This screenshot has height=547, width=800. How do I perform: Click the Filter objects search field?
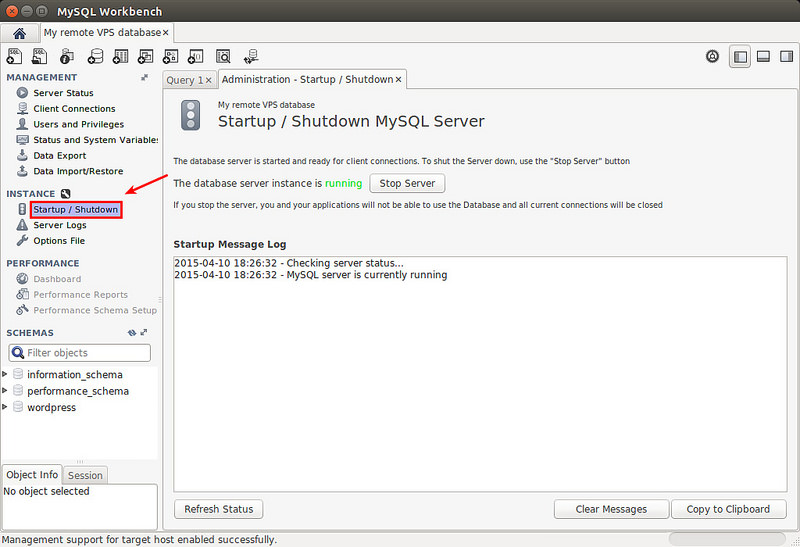(86, 353)
